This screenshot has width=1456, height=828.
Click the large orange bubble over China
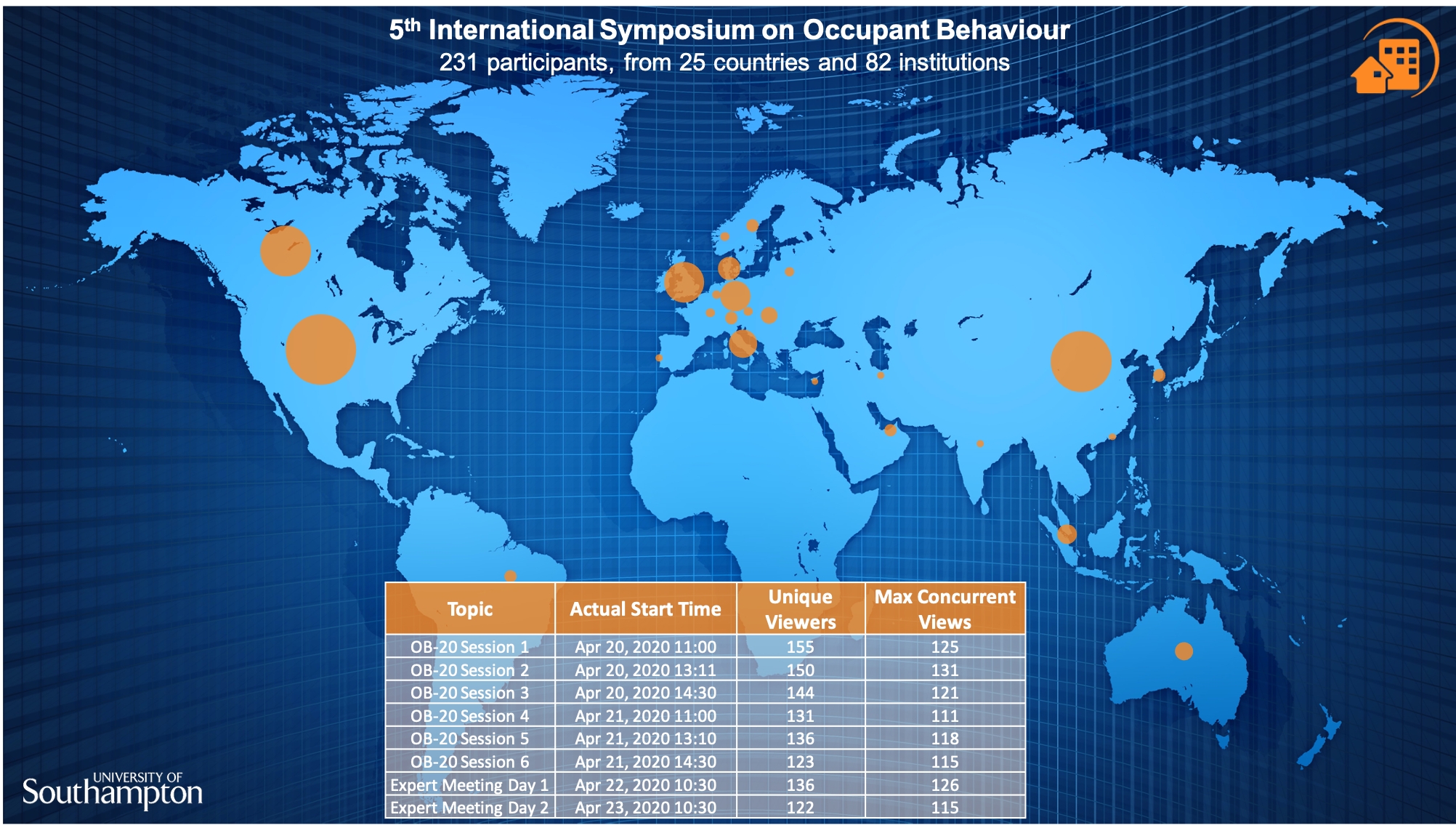[x=1080, y=361]
